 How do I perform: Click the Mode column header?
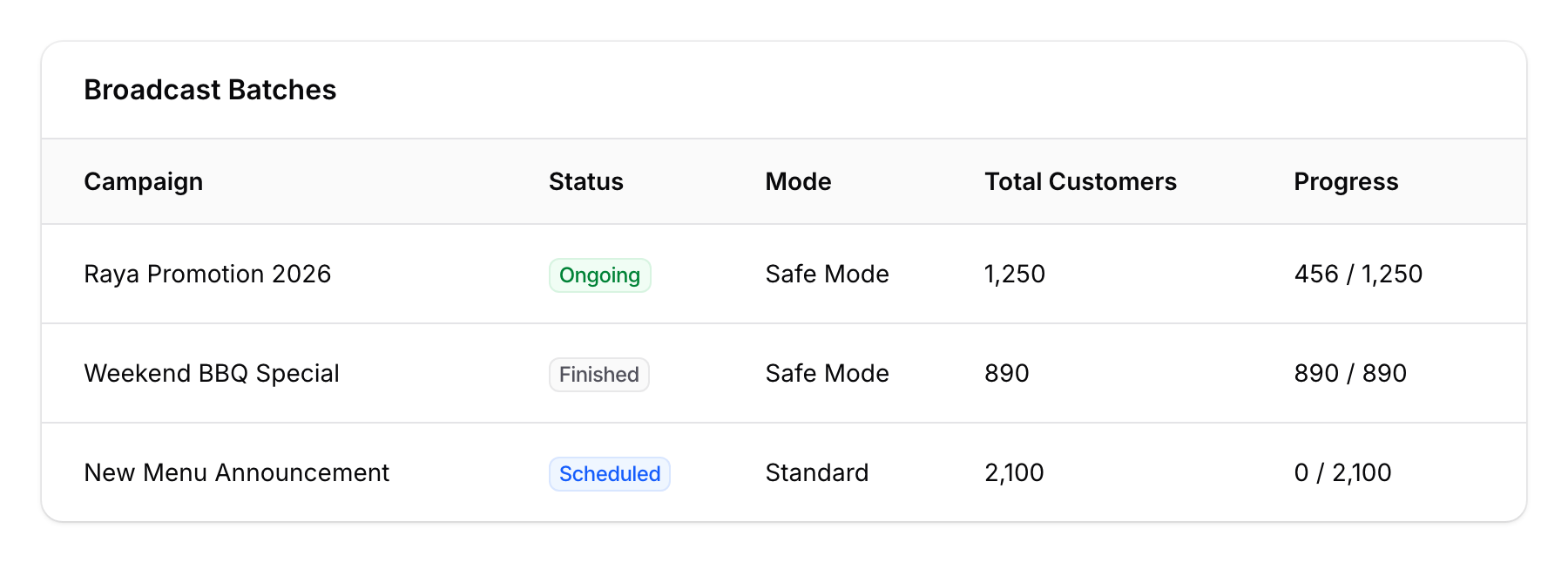point(797,181)
